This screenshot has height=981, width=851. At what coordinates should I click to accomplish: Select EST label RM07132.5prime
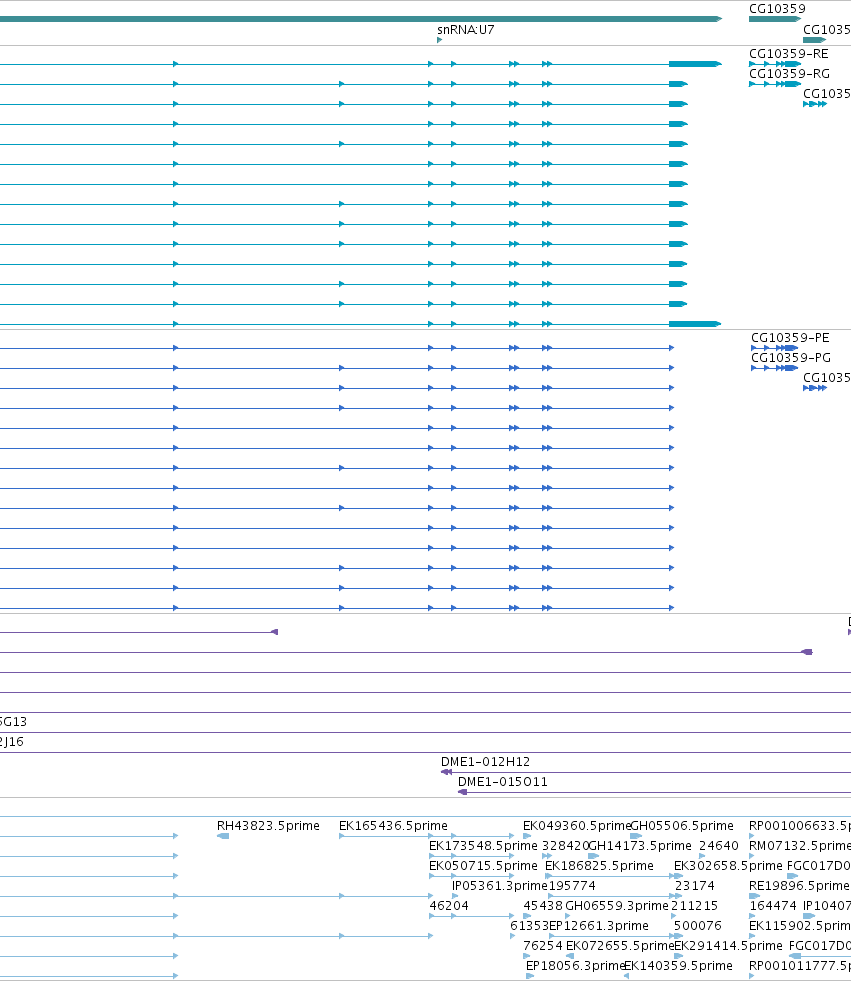800,846
